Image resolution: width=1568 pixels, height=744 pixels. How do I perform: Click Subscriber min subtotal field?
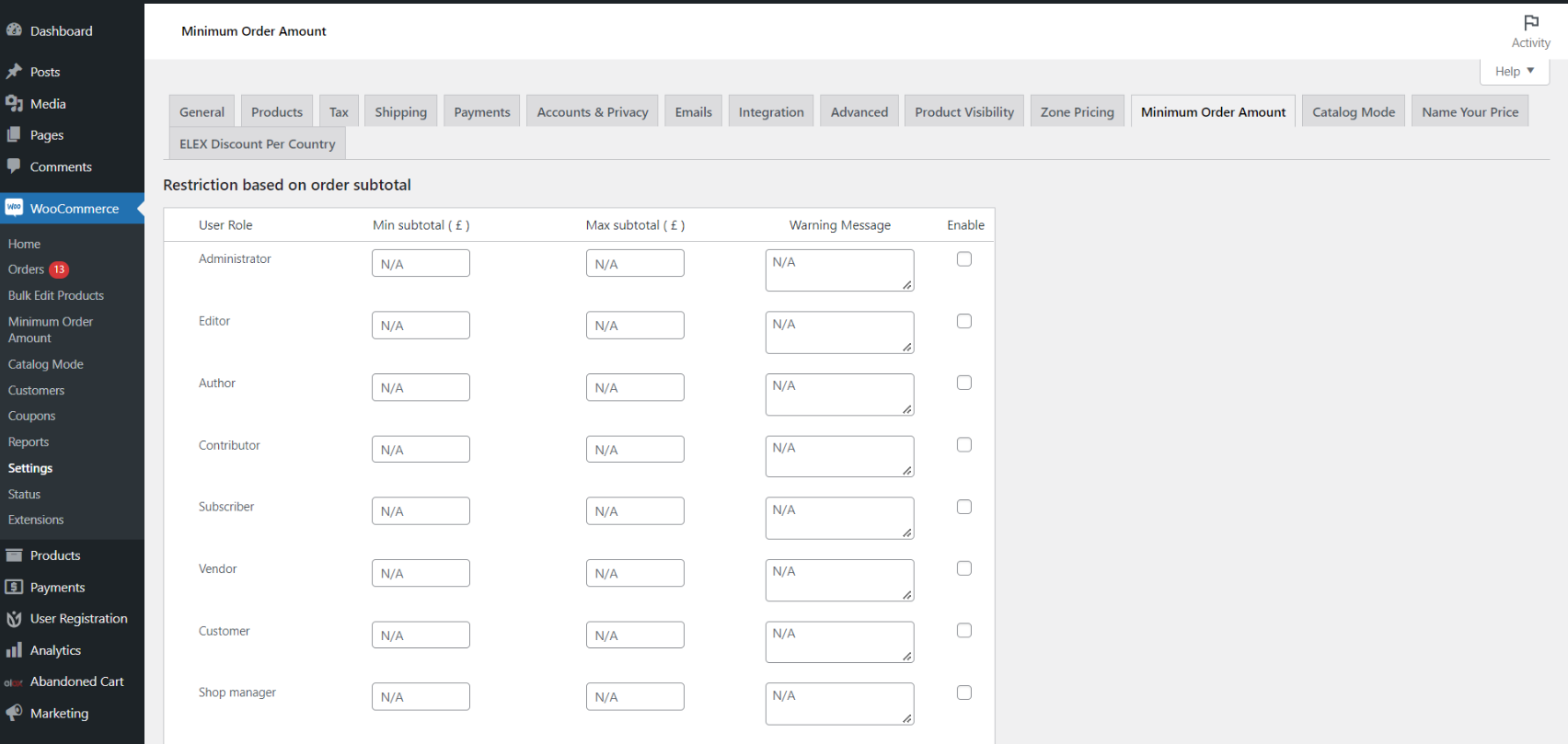[421, 511]
